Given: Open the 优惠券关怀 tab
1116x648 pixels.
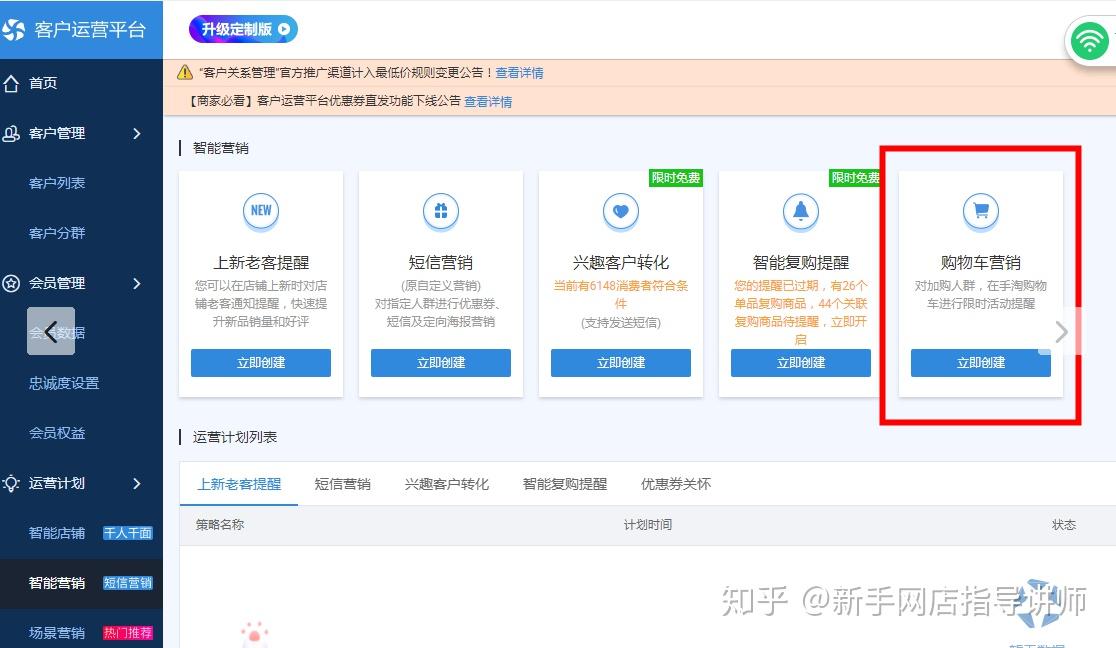Looking at the screenshot, I should tap(674, 483).
